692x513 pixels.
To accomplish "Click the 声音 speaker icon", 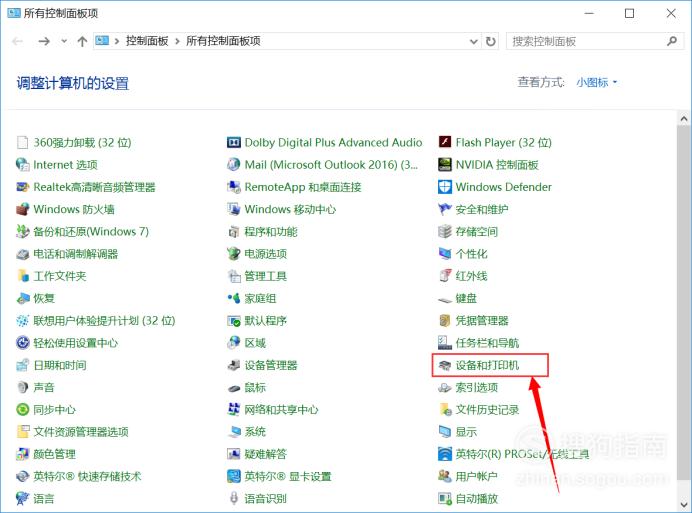I will (23, 388).
